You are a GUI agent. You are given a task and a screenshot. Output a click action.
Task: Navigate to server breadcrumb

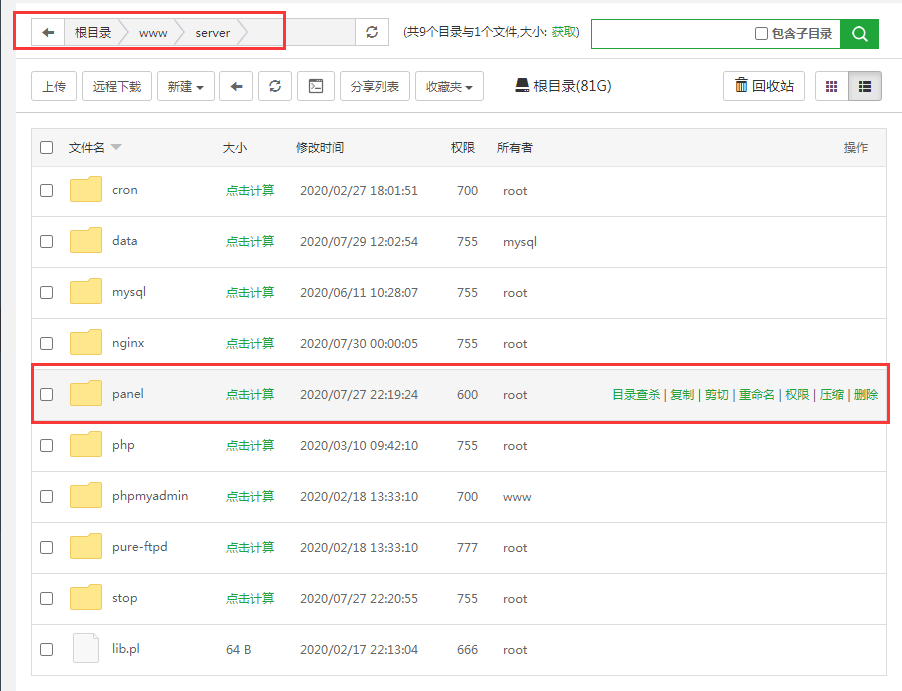[x=213, y=33]
